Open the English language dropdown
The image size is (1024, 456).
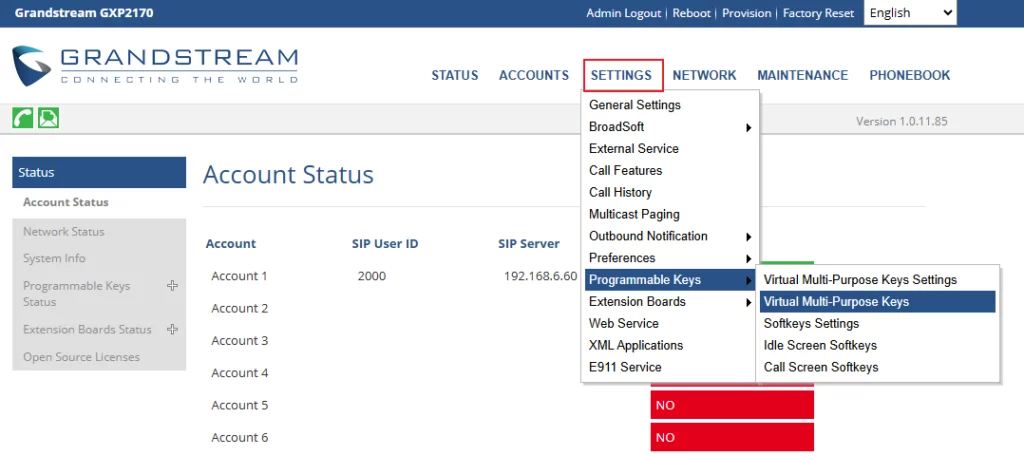coord(910,12)
